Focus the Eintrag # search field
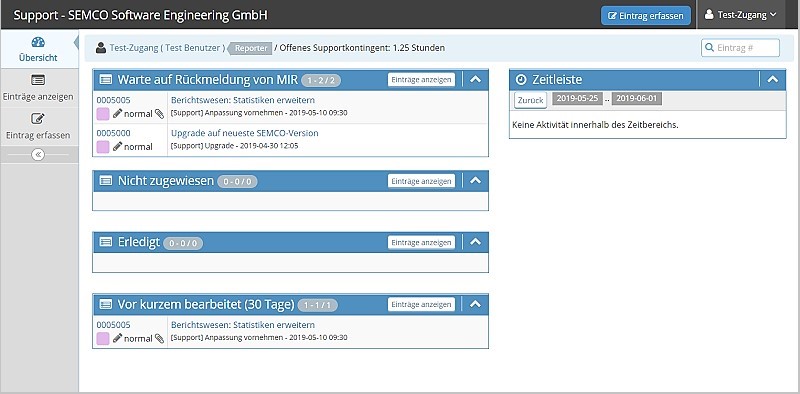The image size is (800, 394). 740,48
